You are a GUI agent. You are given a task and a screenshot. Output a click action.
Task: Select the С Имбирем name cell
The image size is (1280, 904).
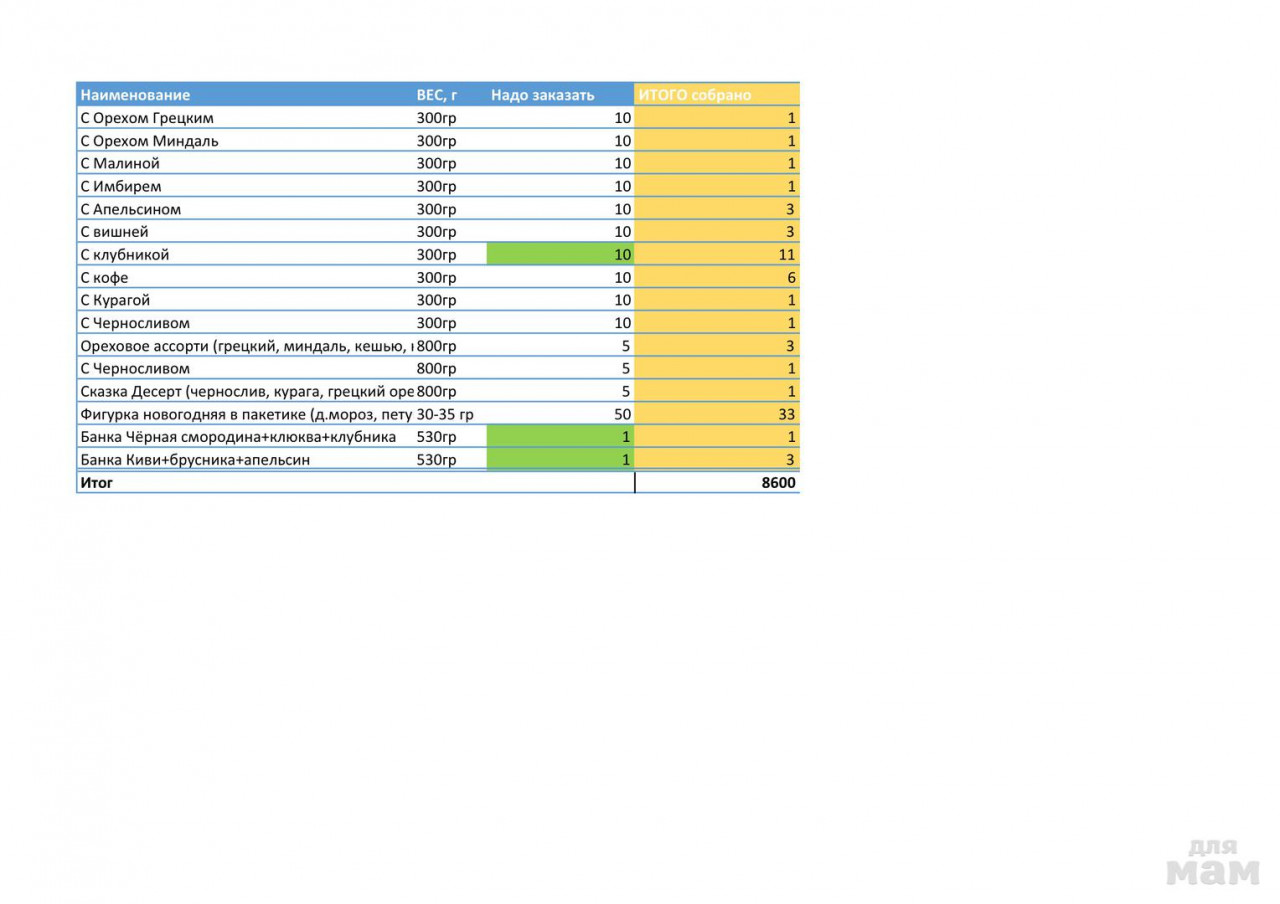pyautogui.click(x=121, y=186)
